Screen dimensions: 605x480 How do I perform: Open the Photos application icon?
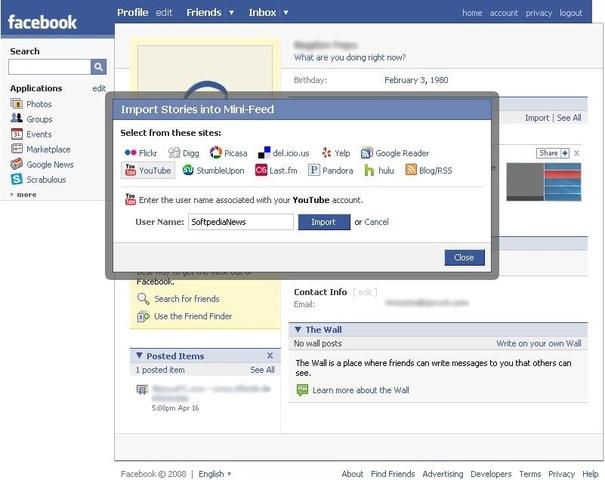click(17, 104)
